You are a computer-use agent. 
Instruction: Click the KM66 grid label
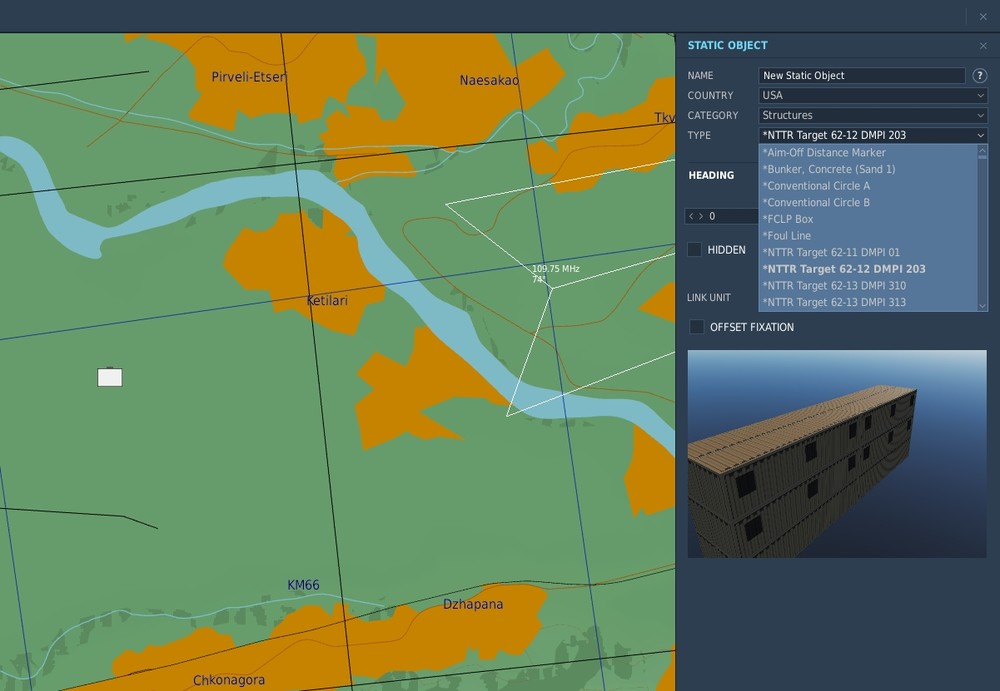click(303, 585)
